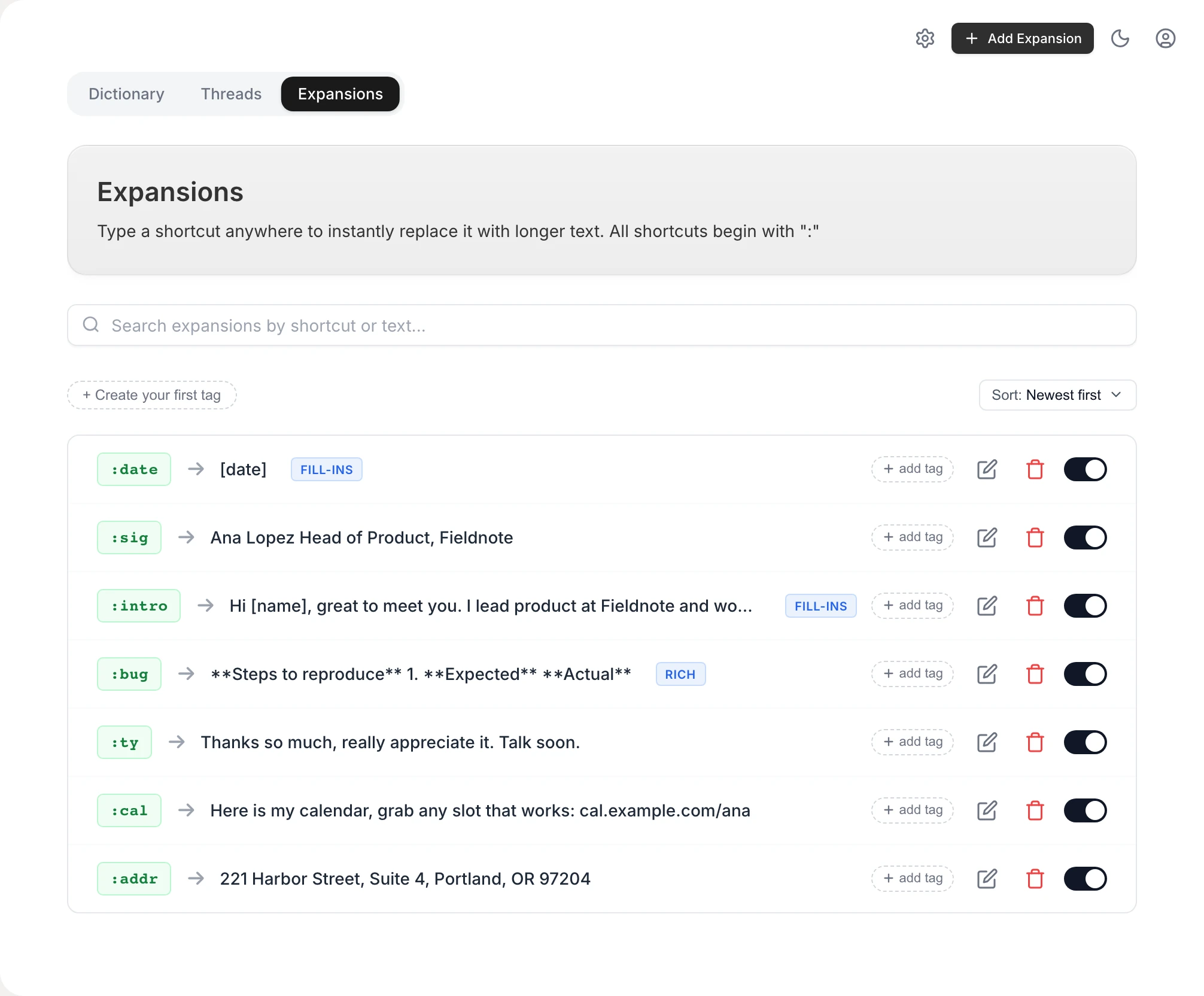Turn off the :bug expansion switch
1204x996 pixels.
(1085, 674)
